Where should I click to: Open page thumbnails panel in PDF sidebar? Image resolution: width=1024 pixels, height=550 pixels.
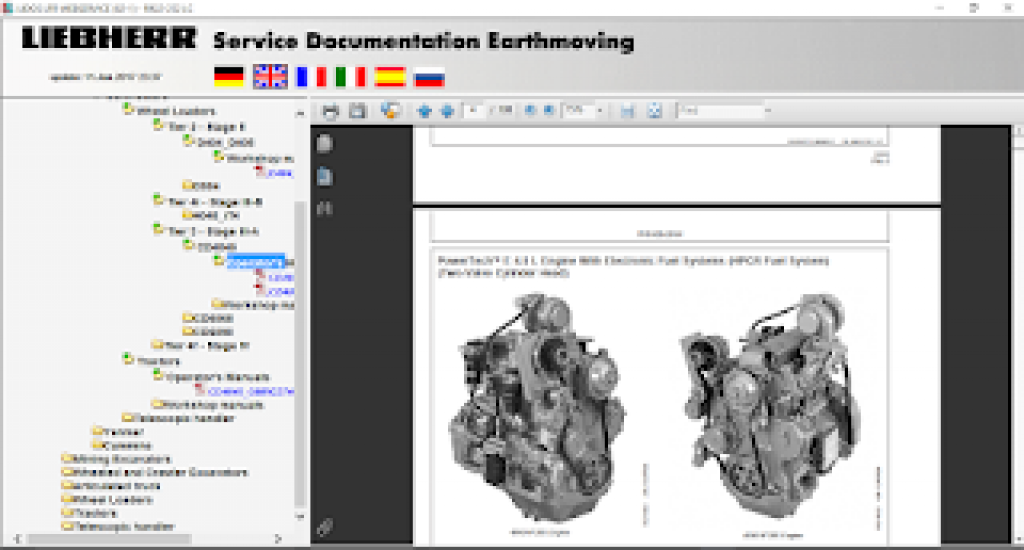(x=325, y=143)
